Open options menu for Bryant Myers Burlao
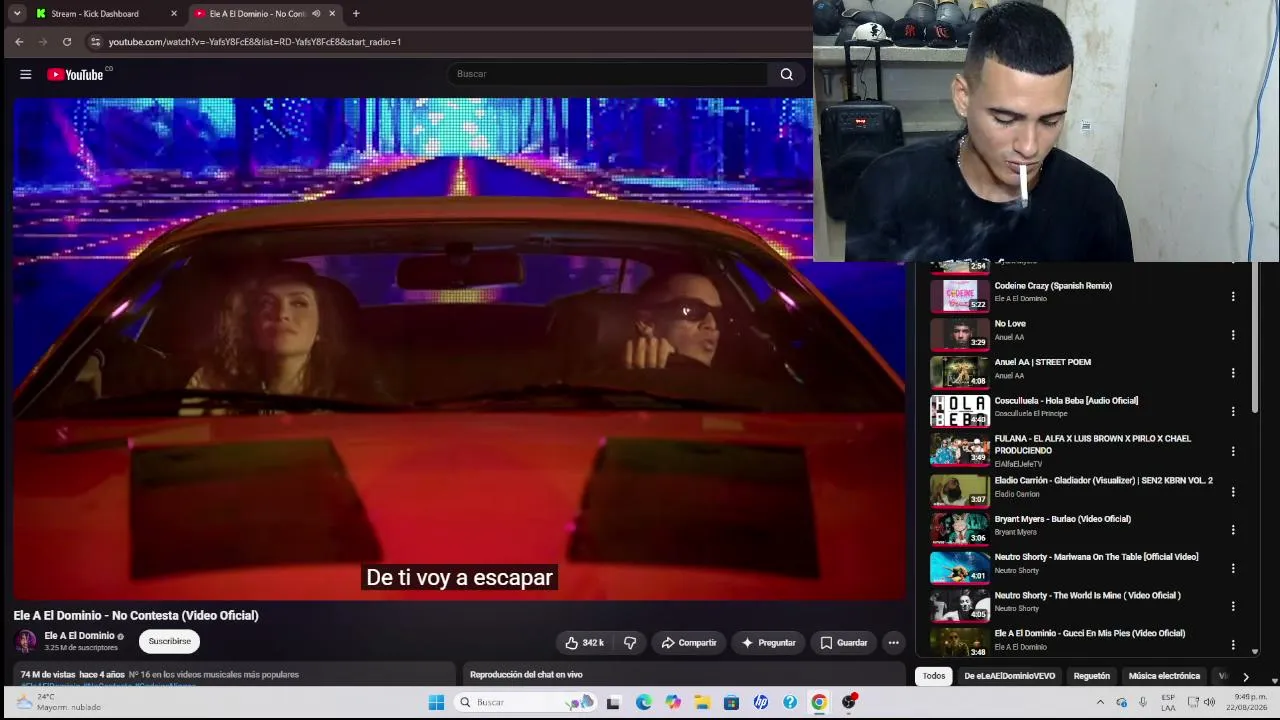The height and width of the screenshot is (720, 1280). (x=1233, y=530)
